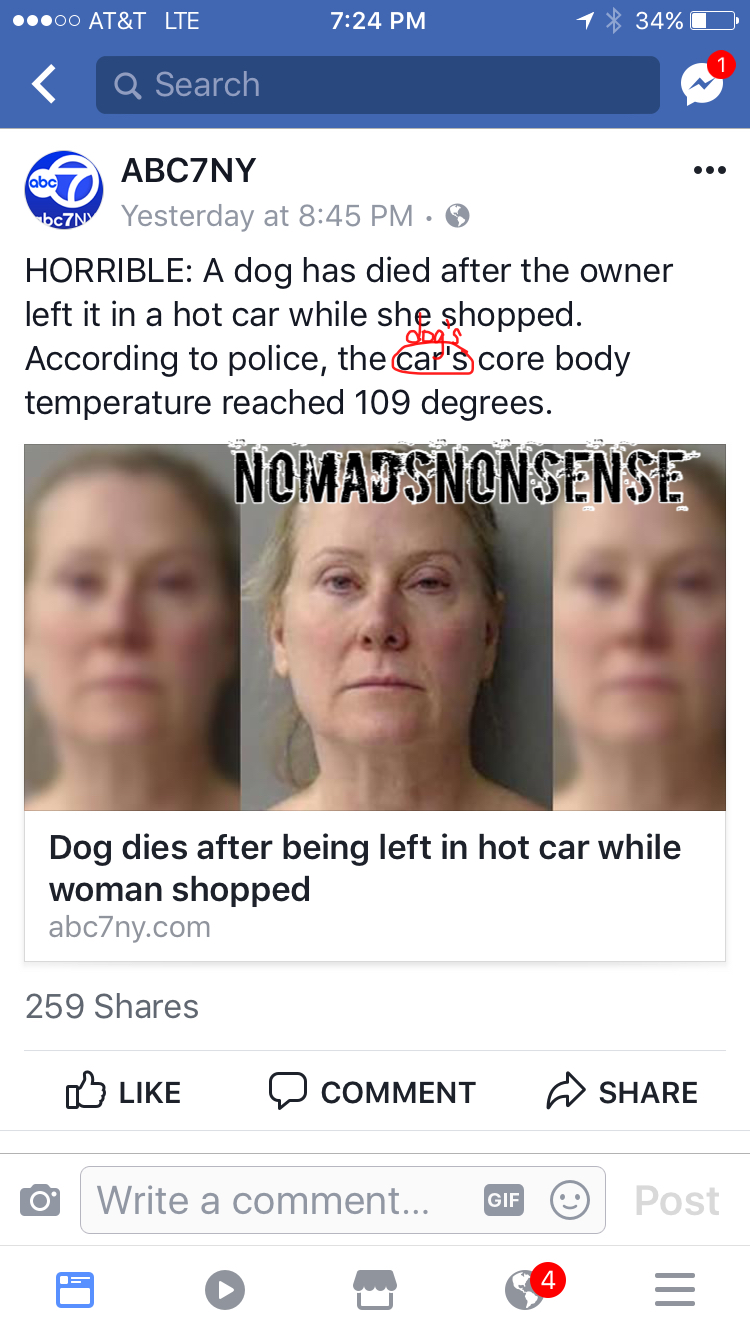Open the emoji smiley picker
Image resolution: width=750 pixels, height=1334 pixels.
pos(570,1200)
